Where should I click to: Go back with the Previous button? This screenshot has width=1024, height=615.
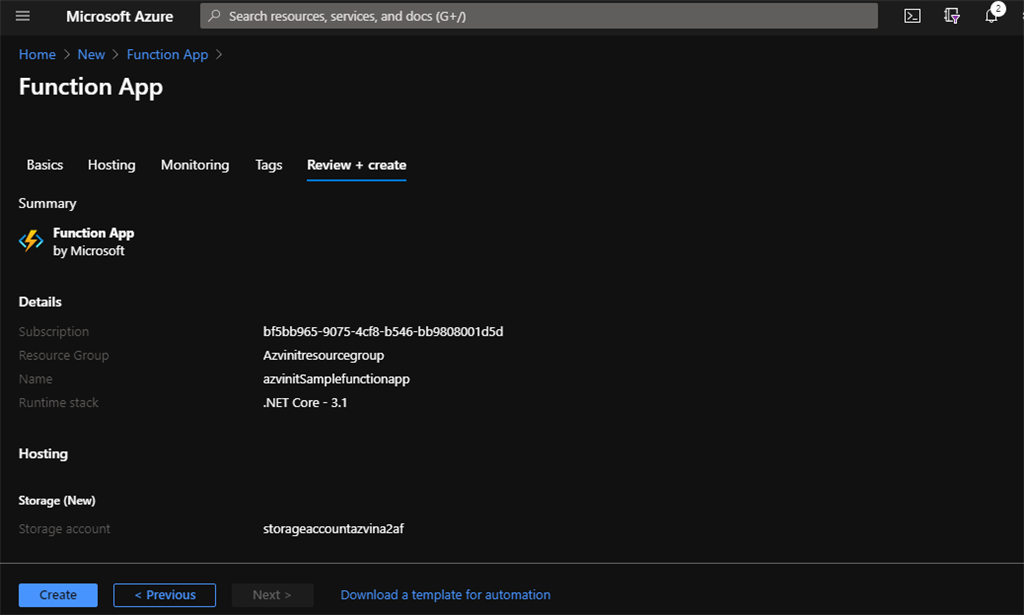(x=164, y=594)
